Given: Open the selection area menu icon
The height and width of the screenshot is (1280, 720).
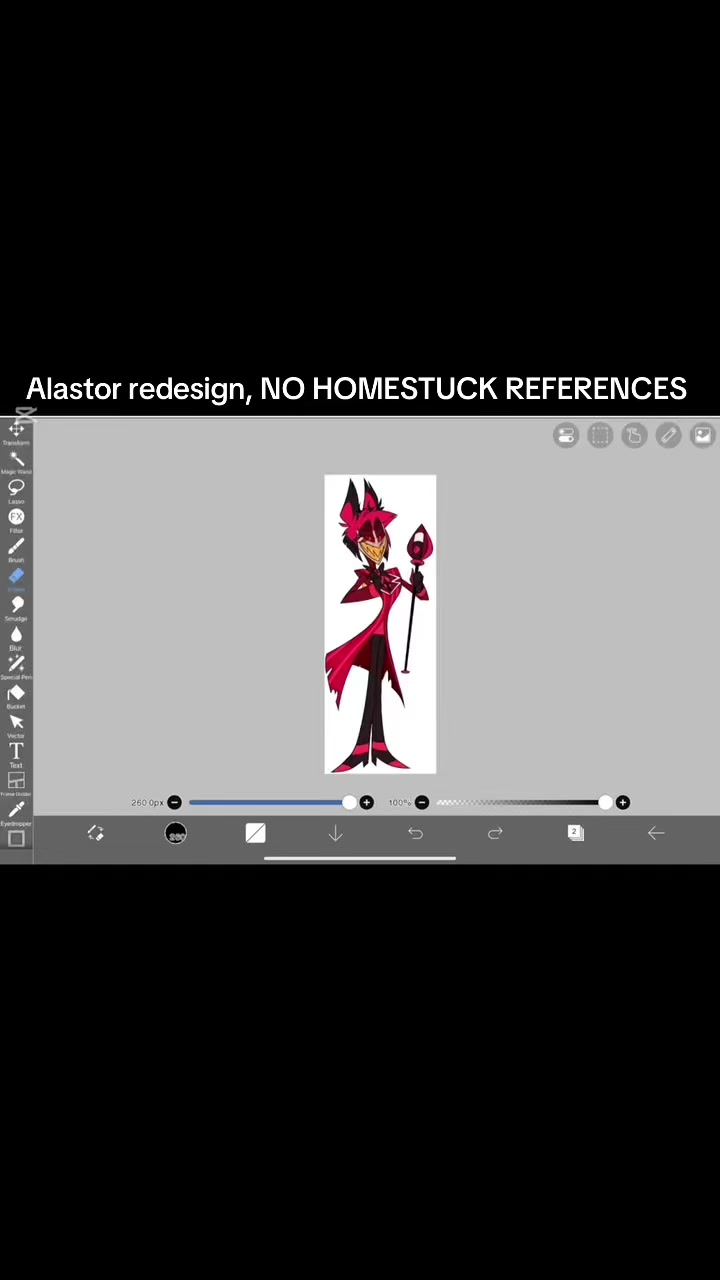Looking at the screenshot, I should pos(600,435).
